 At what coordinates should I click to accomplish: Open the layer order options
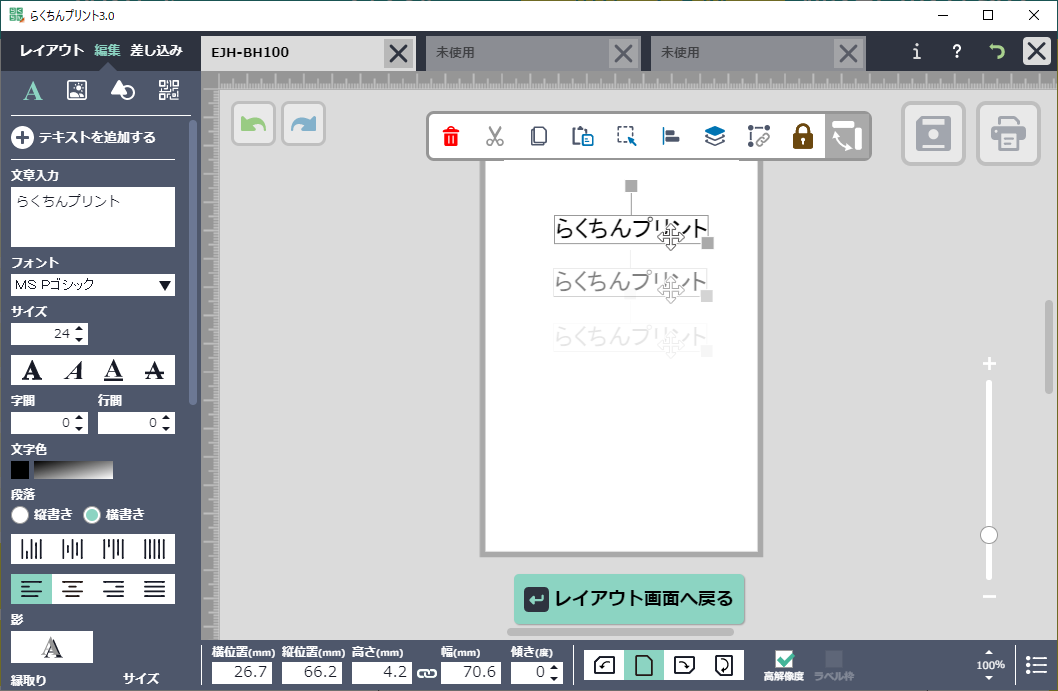715,136
